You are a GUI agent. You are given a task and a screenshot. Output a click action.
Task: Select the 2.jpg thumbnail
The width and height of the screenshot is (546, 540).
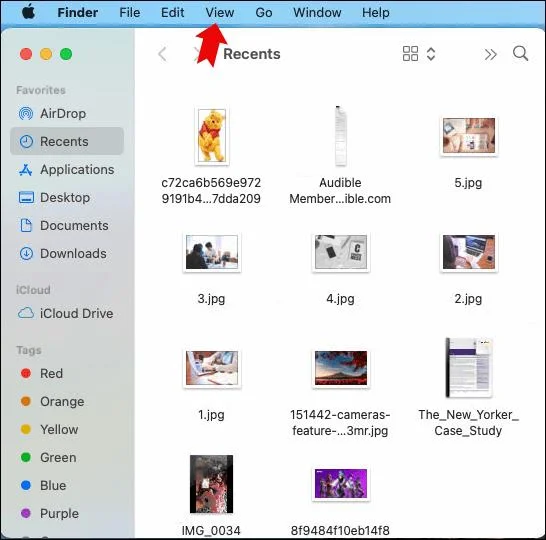coord(469,252)
